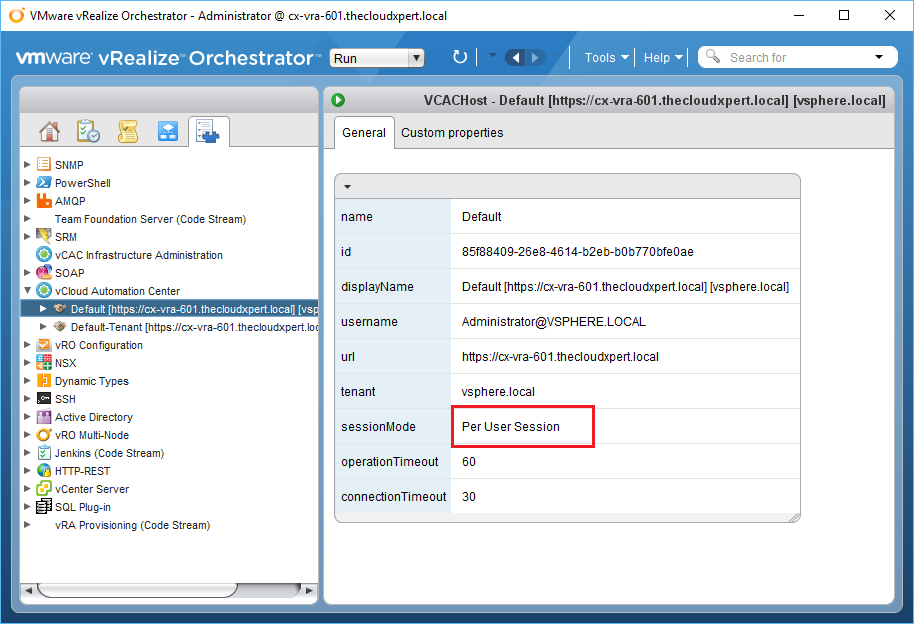914x624 pixels.
Task: Open the workflows view icon
Action: point(168,132)
